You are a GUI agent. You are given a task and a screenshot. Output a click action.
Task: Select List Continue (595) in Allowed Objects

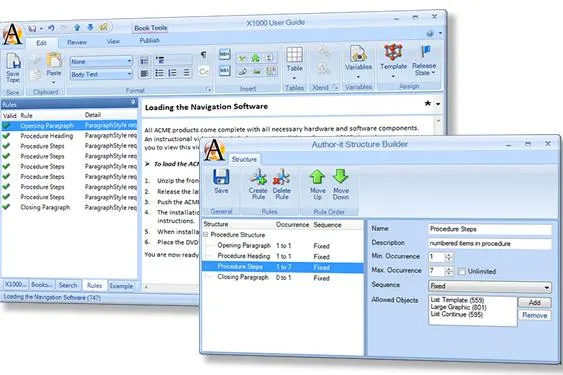click(x=456, y=314)
